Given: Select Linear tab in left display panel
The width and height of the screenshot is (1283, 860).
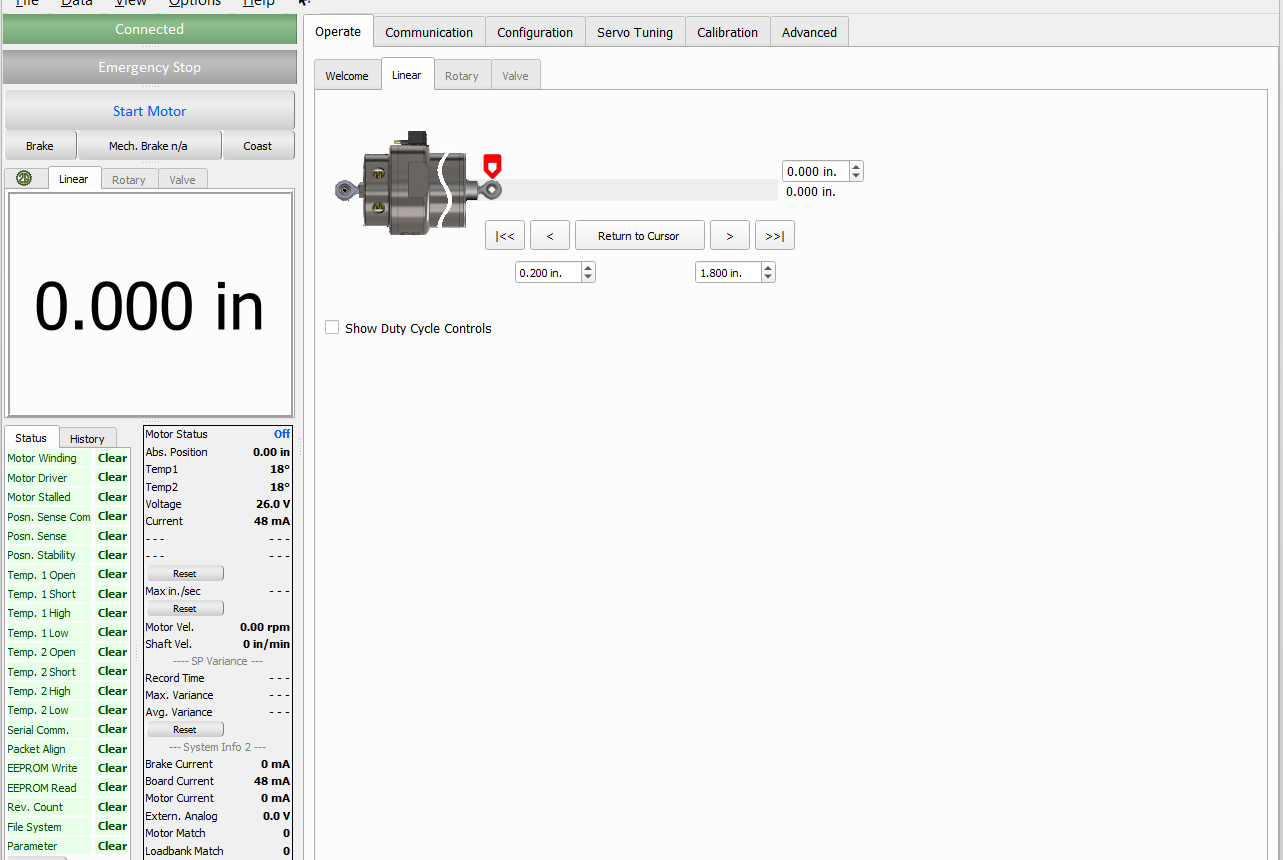Looking at the screenshot, I should pyautogui.click(x=74, y=178).
